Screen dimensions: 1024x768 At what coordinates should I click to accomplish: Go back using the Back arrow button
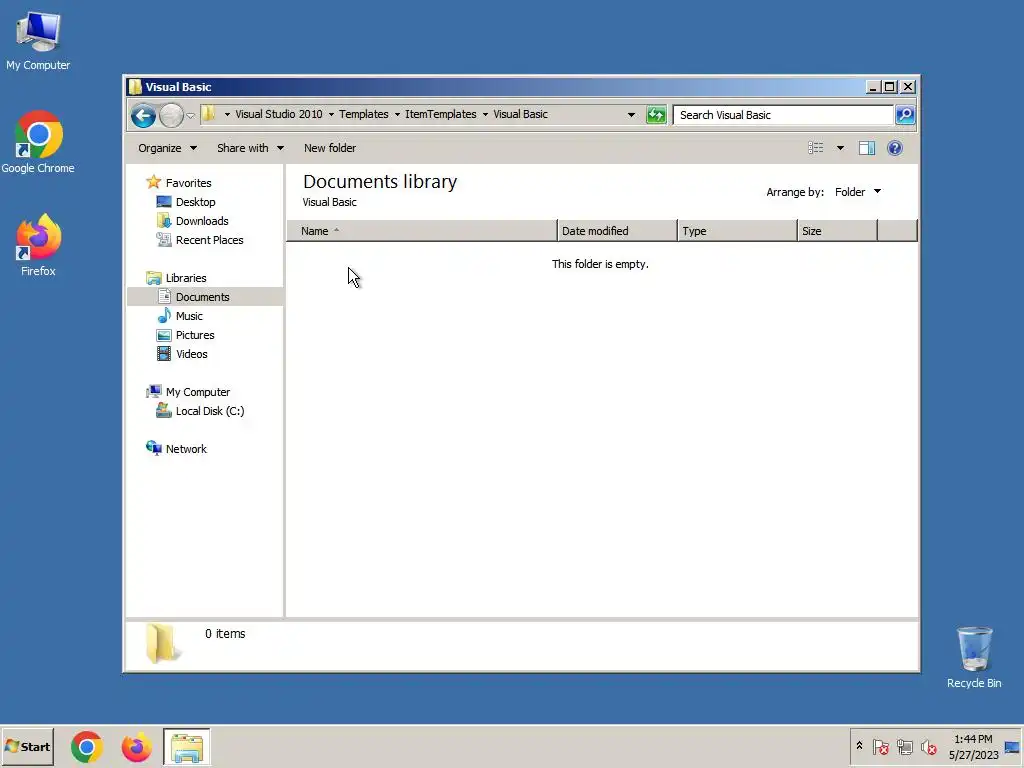pyautogui.click(x=143, y=116)
